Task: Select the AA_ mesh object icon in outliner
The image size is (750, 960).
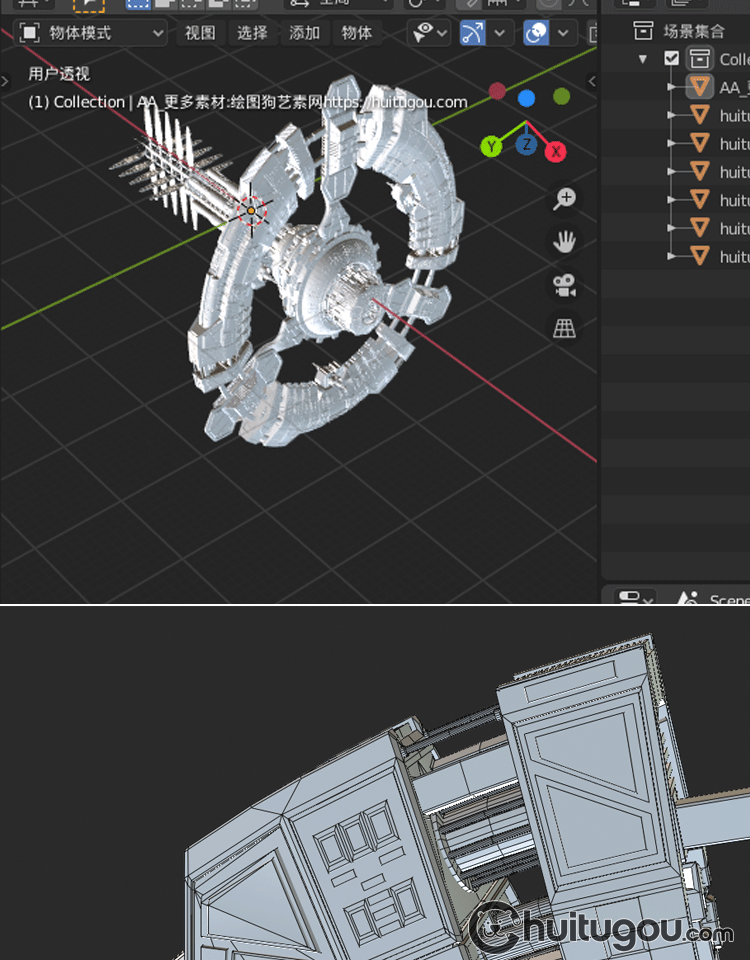Action: point(700,87)
